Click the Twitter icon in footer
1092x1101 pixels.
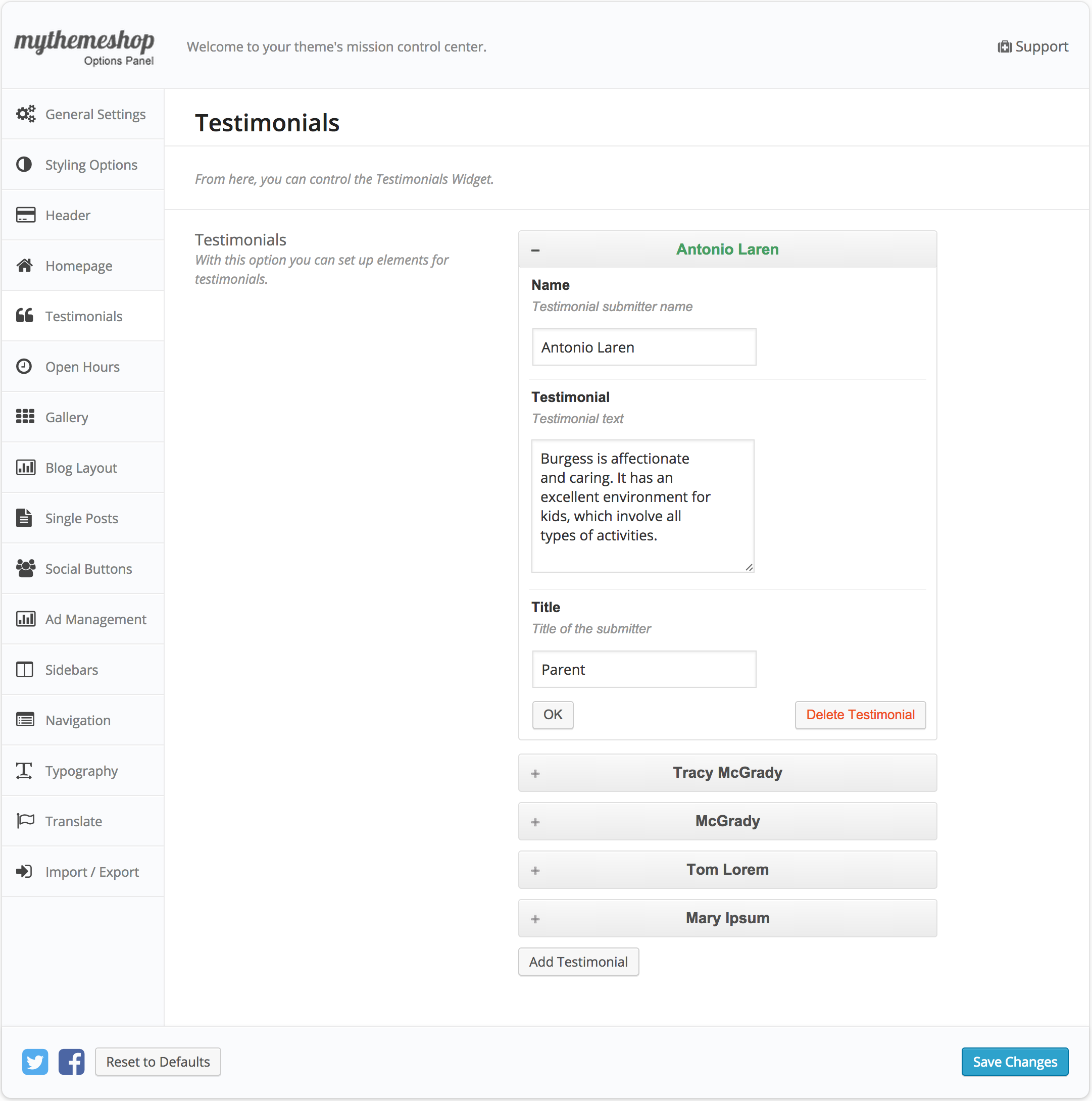[35, 1062]
